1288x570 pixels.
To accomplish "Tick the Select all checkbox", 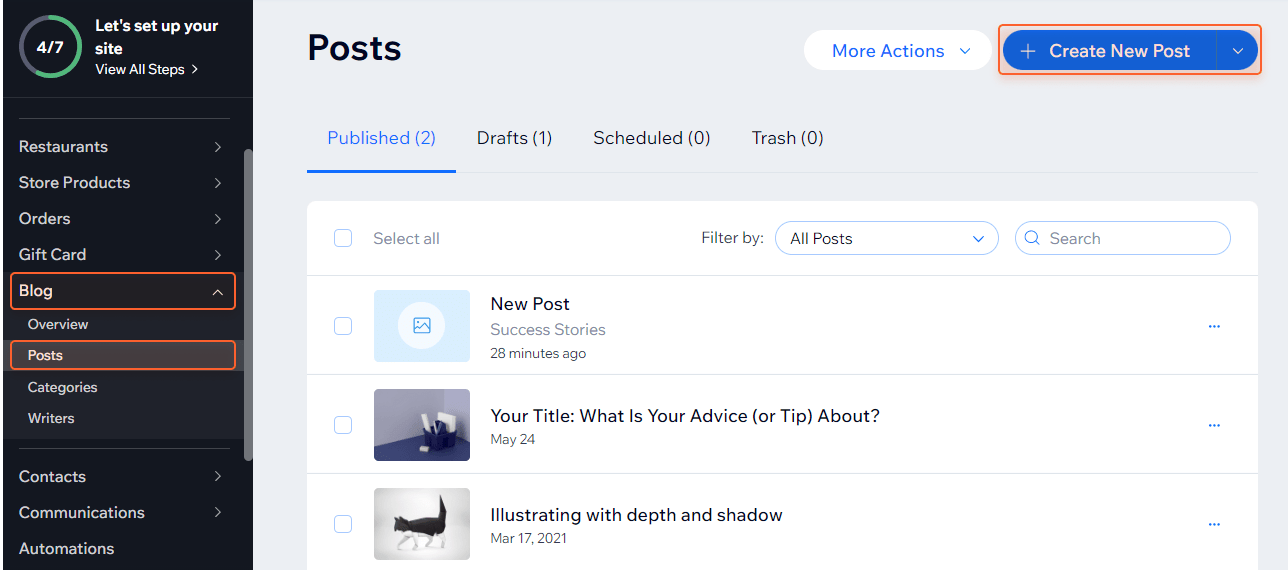I will point(343,238).
